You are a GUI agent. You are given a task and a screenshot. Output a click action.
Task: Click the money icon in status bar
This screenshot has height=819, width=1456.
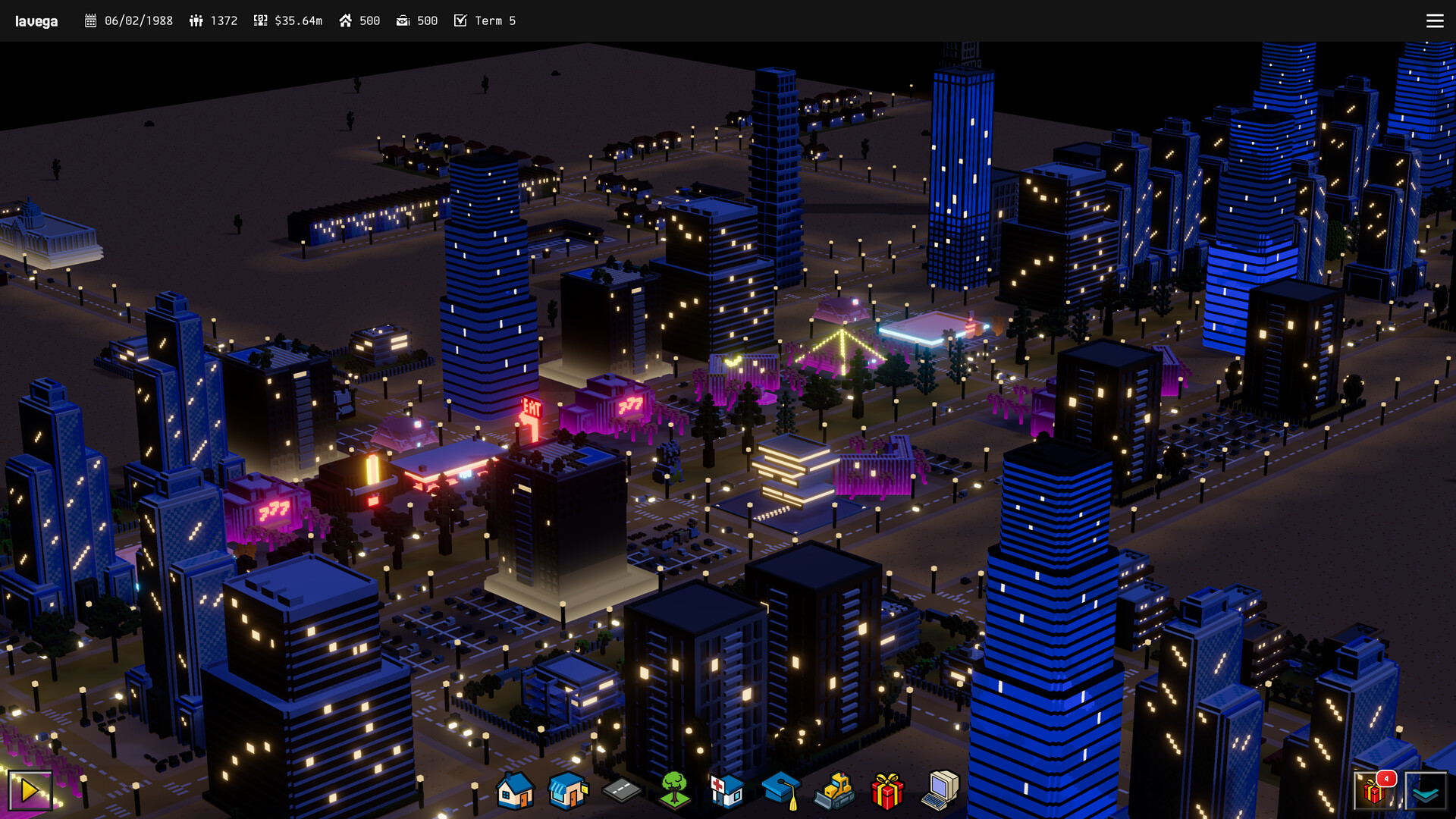[x=261, y=20]
